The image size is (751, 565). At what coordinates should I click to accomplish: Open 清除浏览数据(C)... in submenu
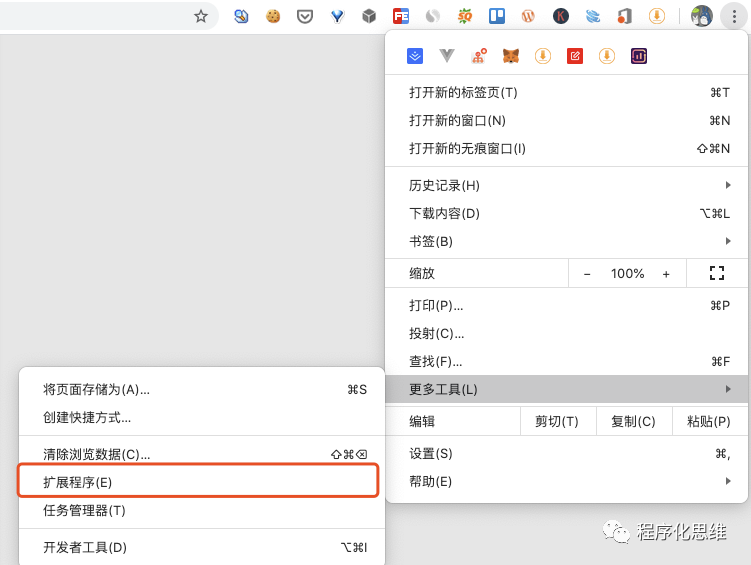(202, 454)
